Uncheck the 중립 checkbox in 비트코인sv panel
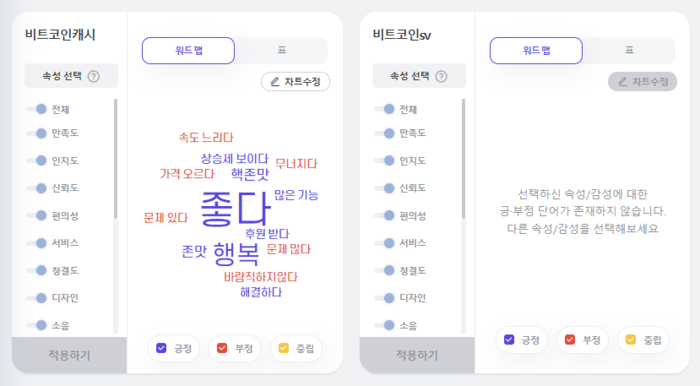Image resolution: width=700 pixels, height=386 pixels. click(x=631, y=340)
